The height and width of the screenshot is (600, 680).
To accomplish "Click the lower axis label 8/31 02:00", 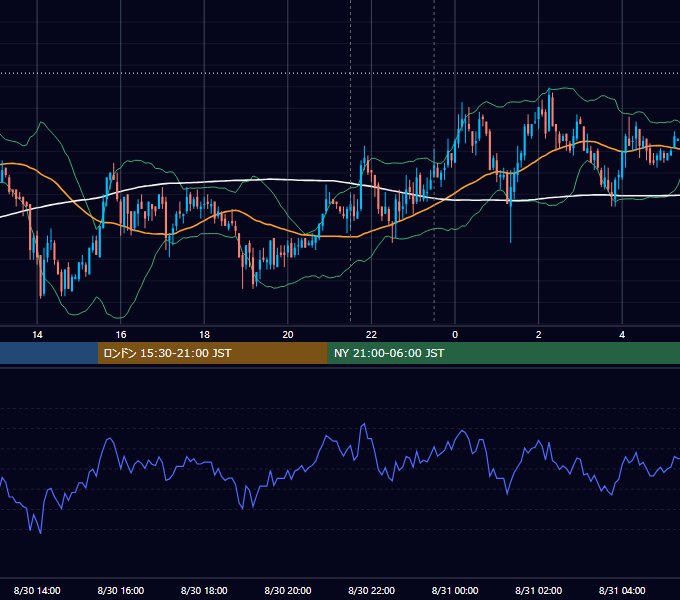I will [x=539, y=590].
